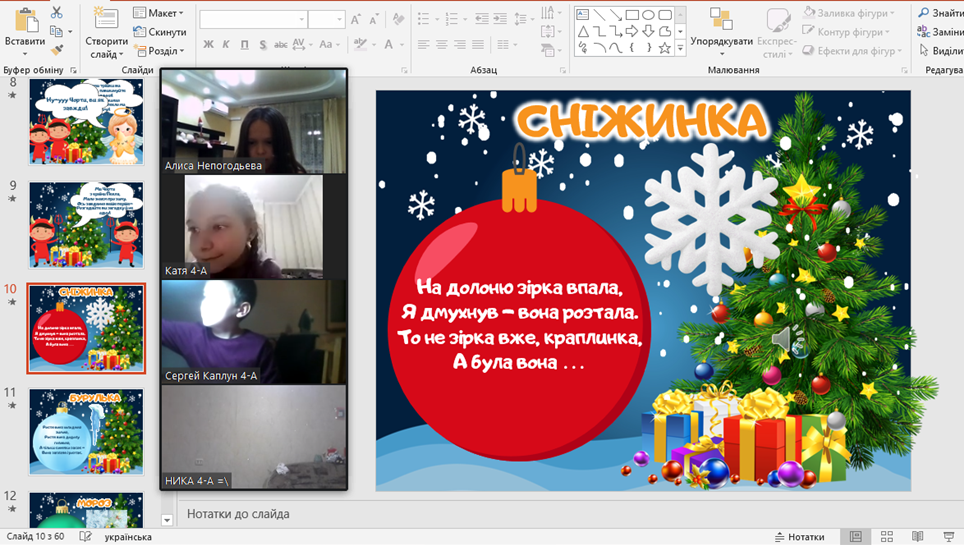Open the Експрес-стилі quick styles button
Image resolution: width=964 pixels, height=545 pixels.
778,32
